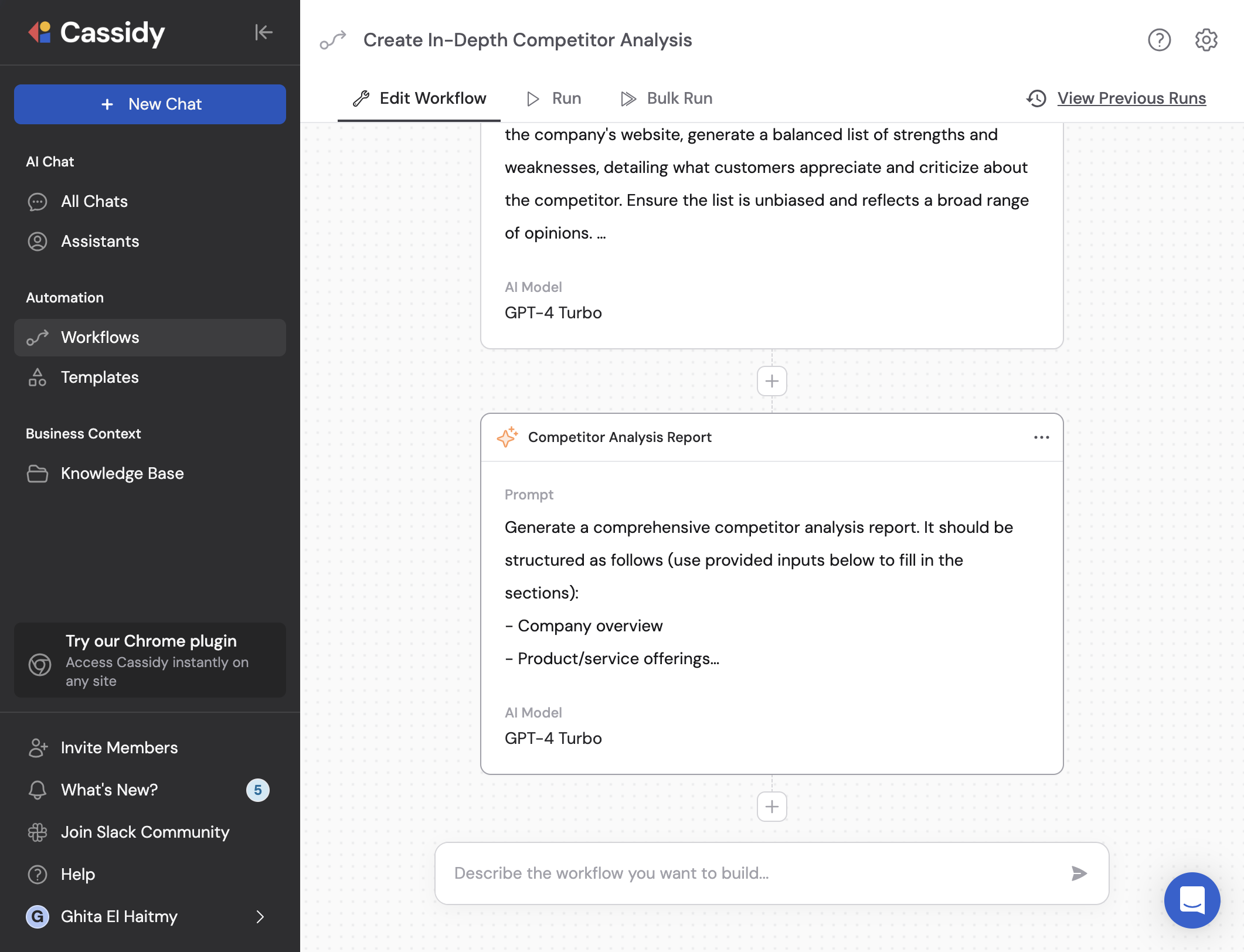Open the Try our Chrome plugin card

(150, 660)
